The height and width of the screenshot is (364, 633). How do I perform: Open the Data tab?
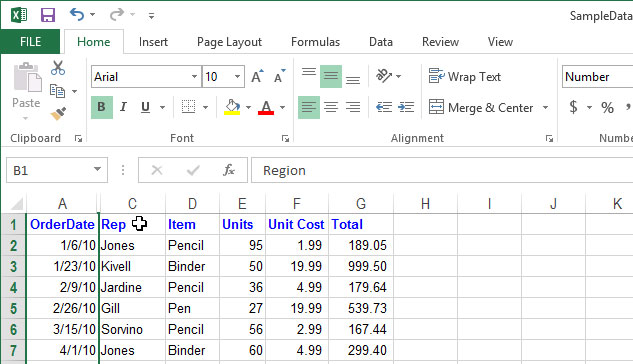(381, 42)
